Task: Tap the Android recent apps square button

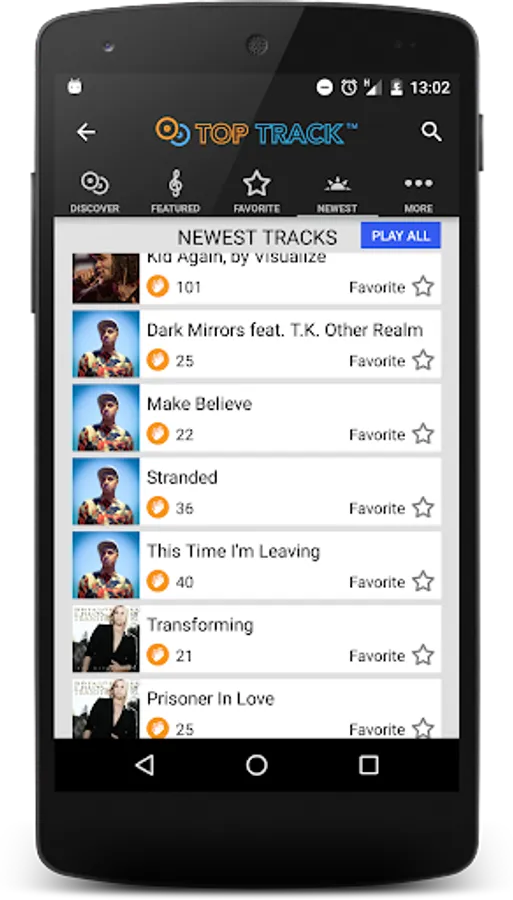Action: coord(368,765)
